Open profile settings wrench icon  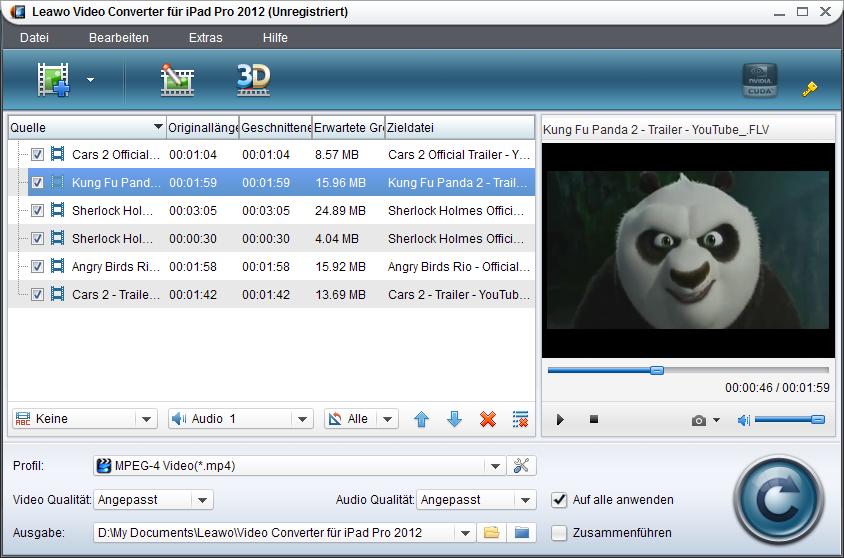522,465
